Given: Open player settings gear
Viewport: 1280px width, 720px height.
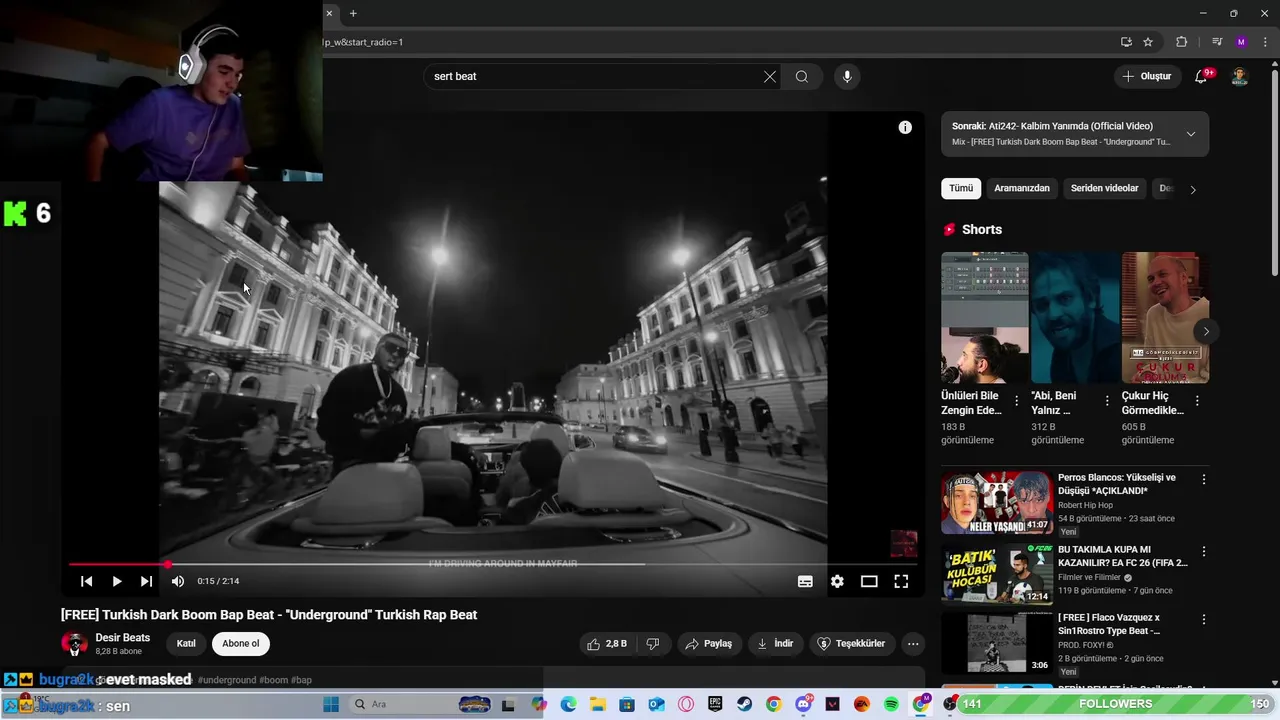Looking at the screenshot, I should click(837, 581).
